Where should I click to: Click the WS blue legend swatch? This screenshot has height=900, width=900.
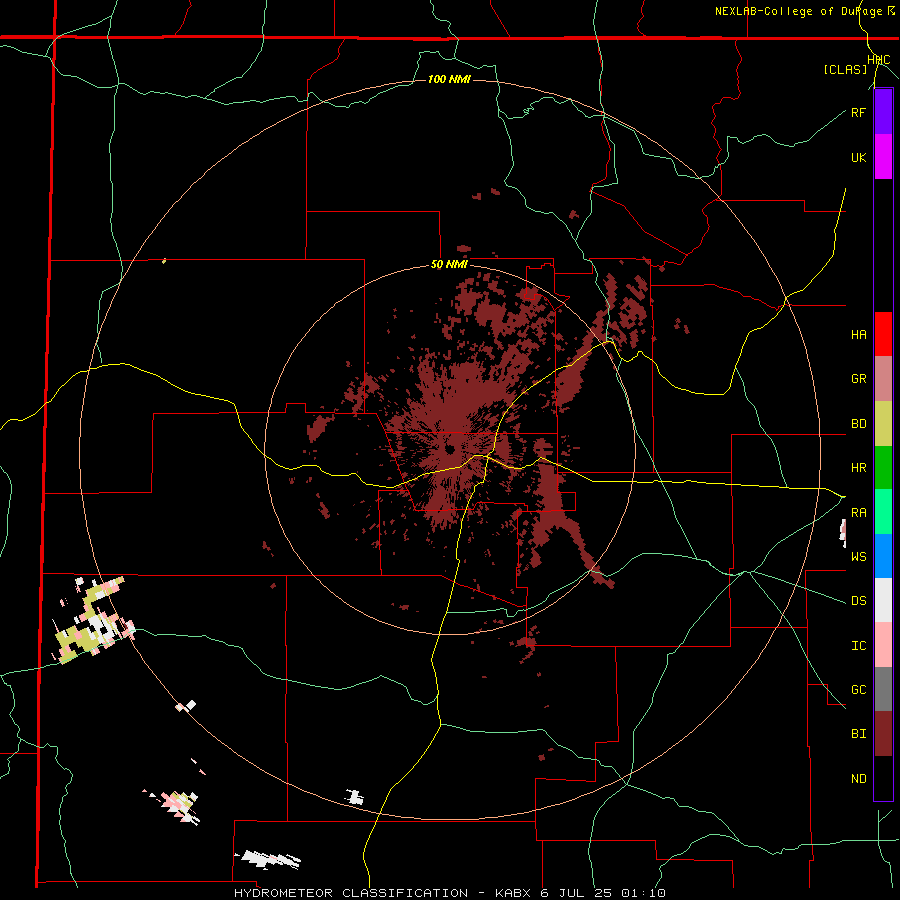click(x=883, y=556)
